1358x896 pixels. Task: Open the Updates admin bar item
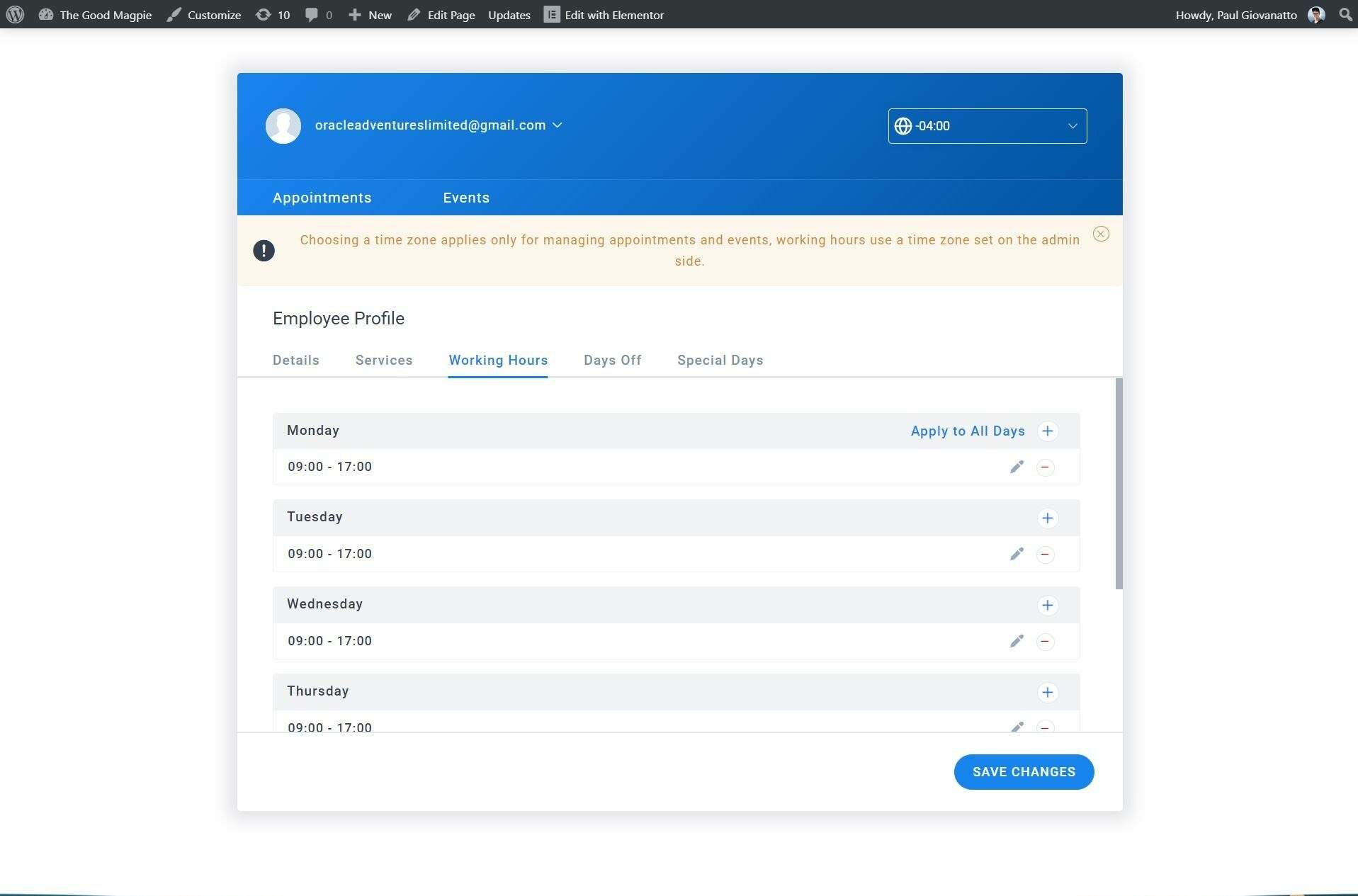[x=509, y=15]
